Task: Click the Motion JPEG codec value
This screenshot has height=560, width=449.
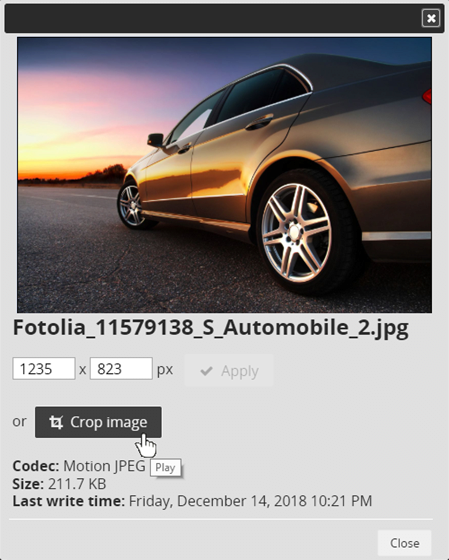Action: (x=104, y=466)
